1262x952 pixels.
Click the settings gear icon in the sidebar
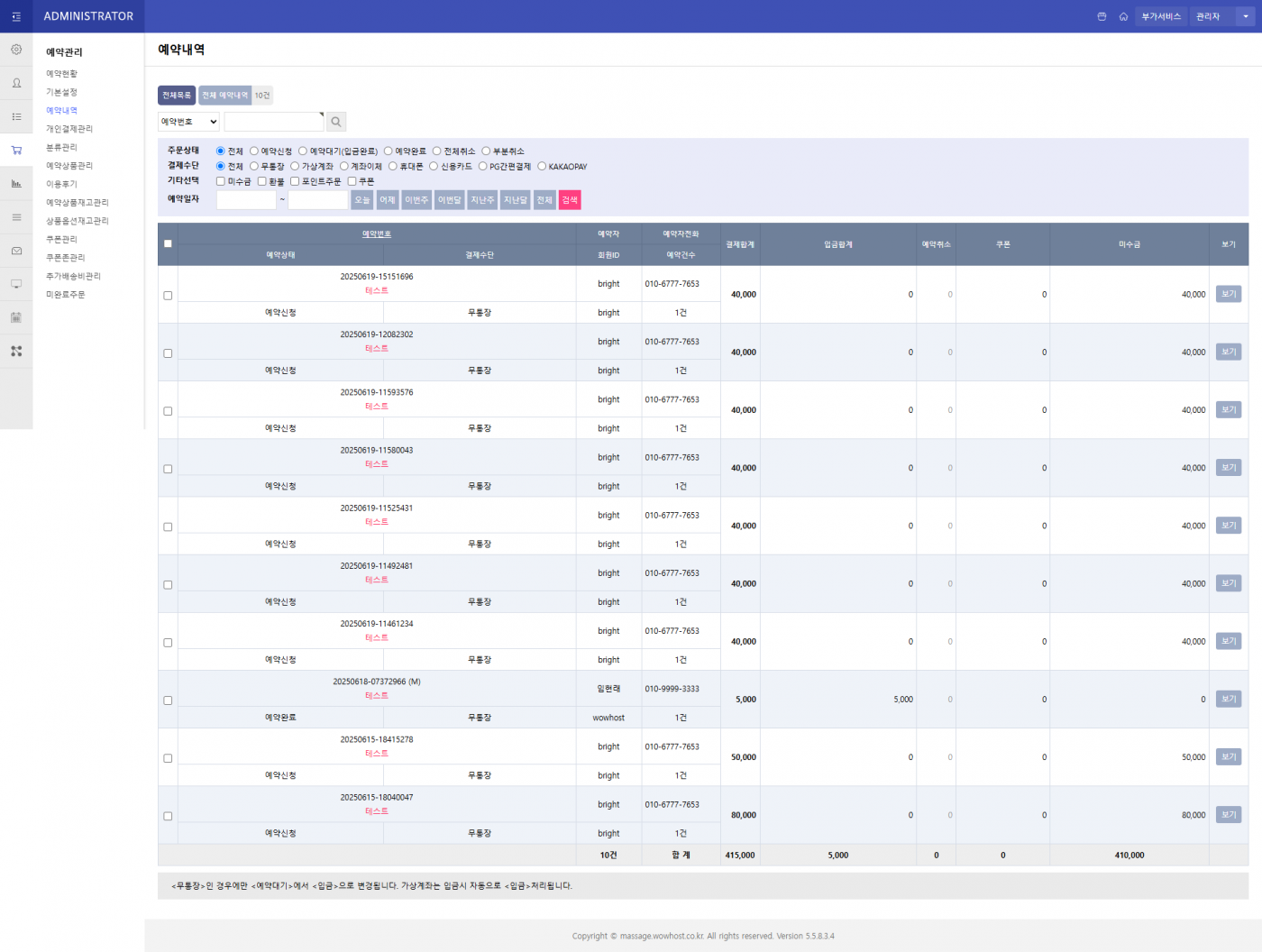point(16,50)
